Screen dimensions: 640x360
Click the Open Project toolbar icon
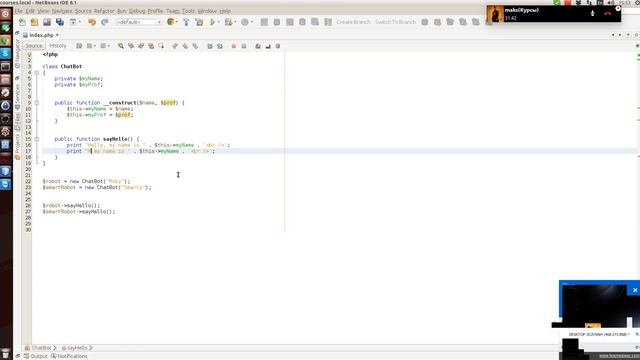click(x=47, y=22)
